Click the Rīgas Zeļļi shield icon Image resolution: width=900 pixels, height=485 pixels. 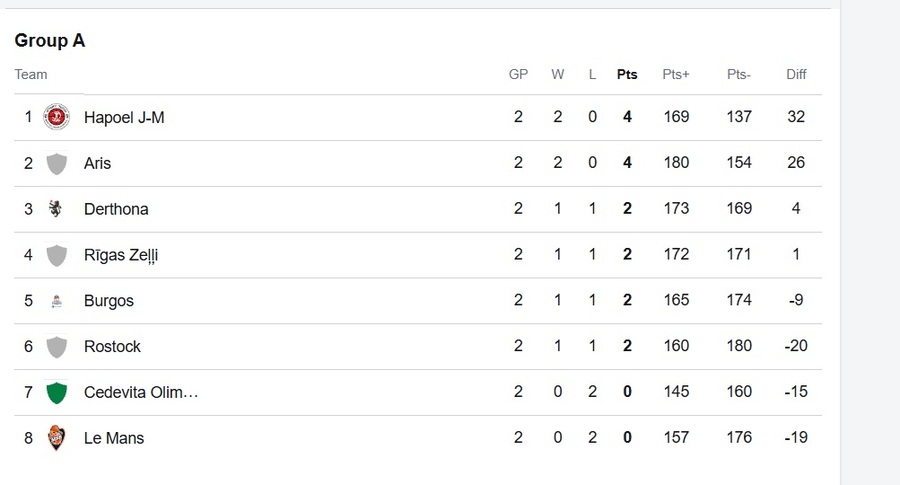pyautogui.click(x=56, y=255)
